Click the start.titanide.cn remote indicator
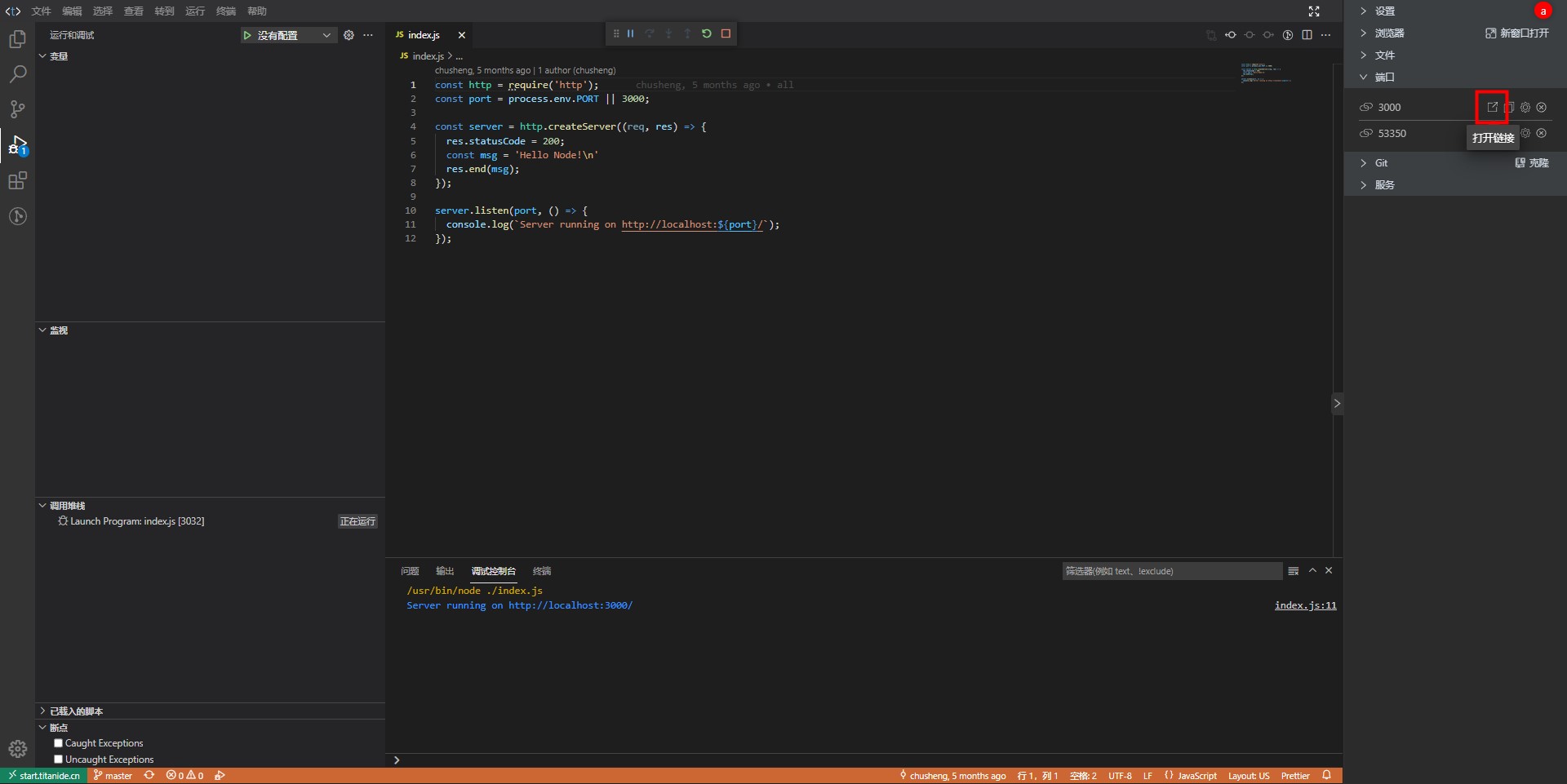This screenshot has height=784, width=1567. pyautogui.click(x=44, y=776)
